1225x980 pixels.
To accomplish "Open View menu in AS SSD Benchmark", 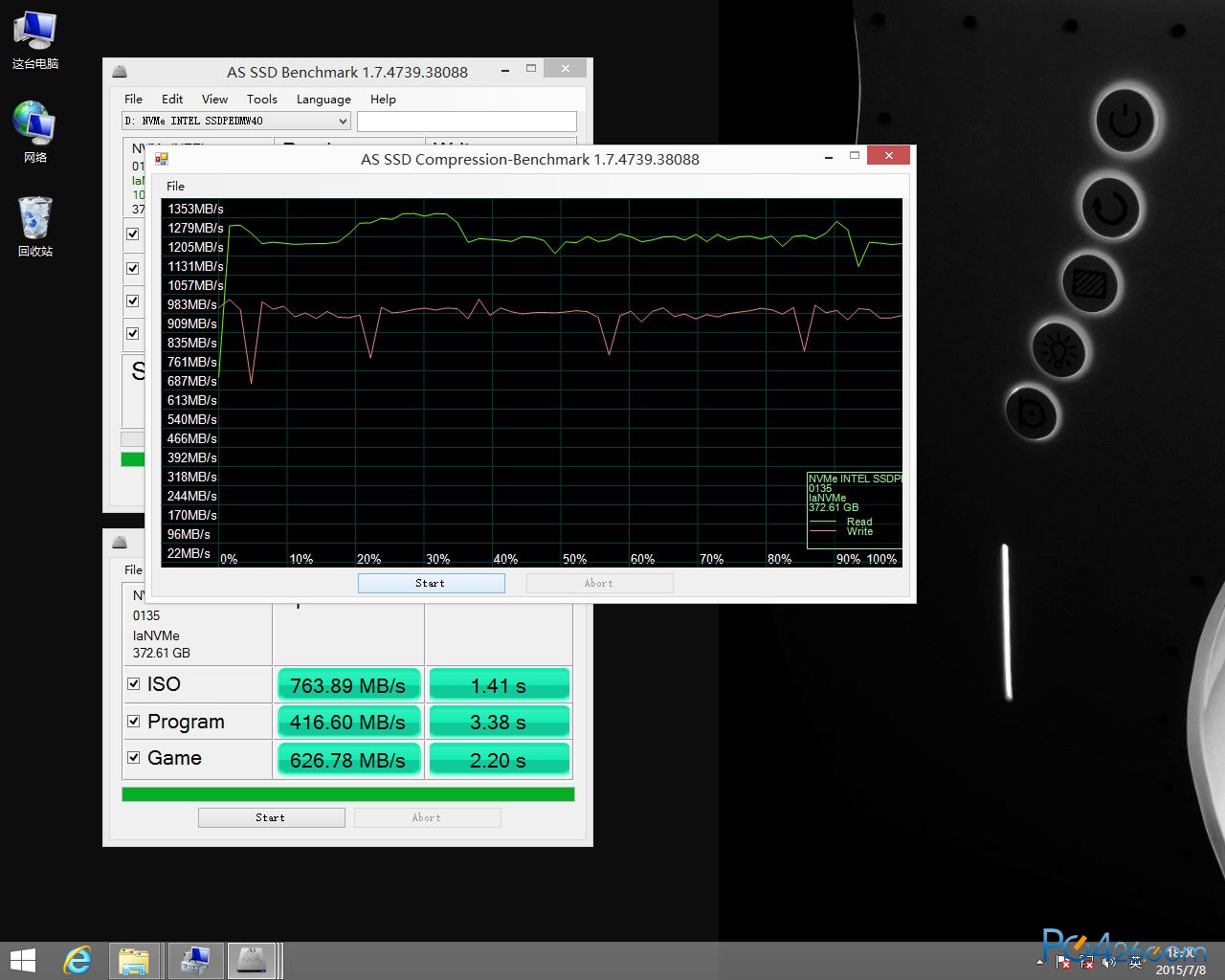I will pos(214,99).
